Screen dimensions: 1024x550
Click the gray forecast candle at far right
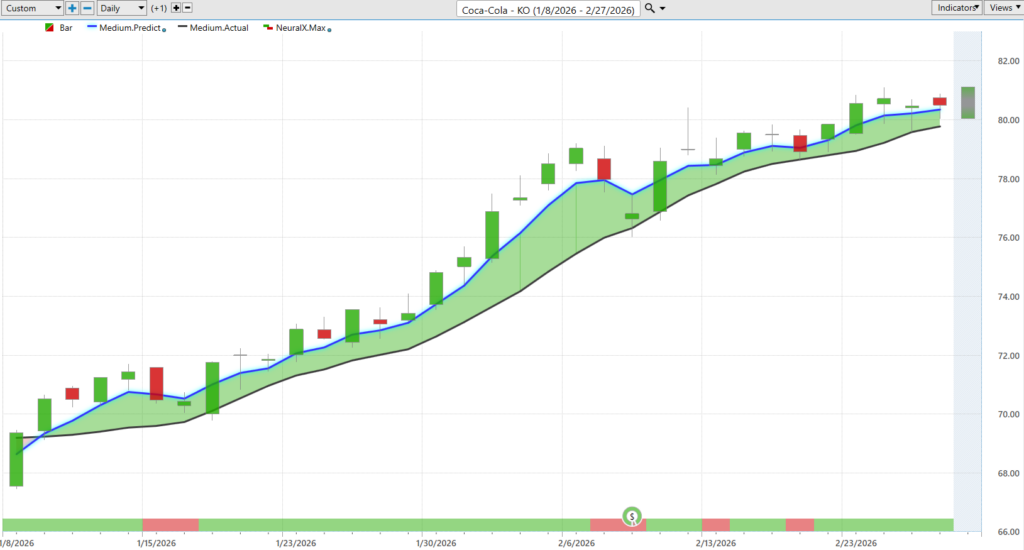[x=967, y=102]
